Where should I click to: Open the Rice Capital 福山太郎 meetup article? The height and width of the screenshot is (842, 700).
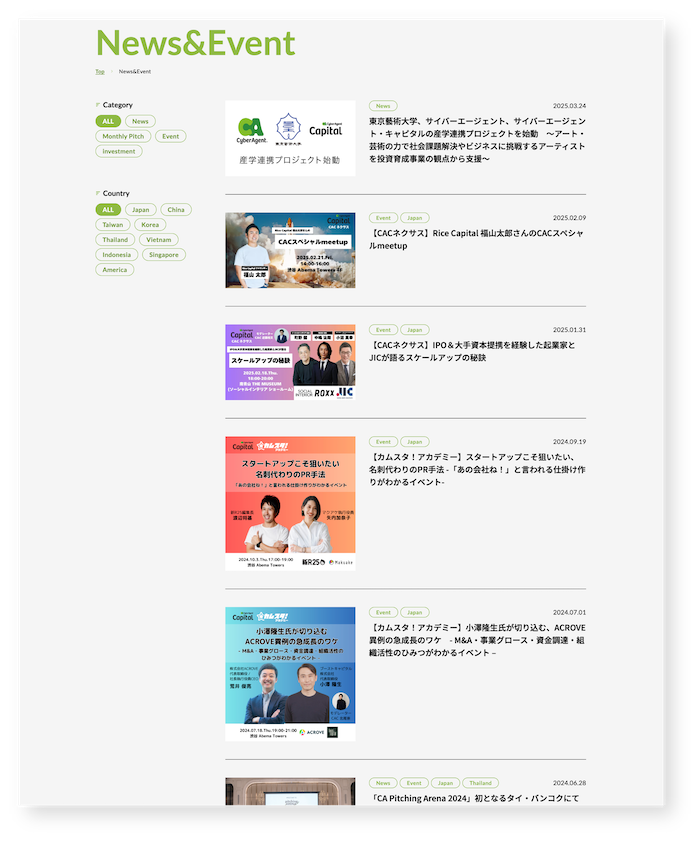pyautogui.click(x=476, y=239)
